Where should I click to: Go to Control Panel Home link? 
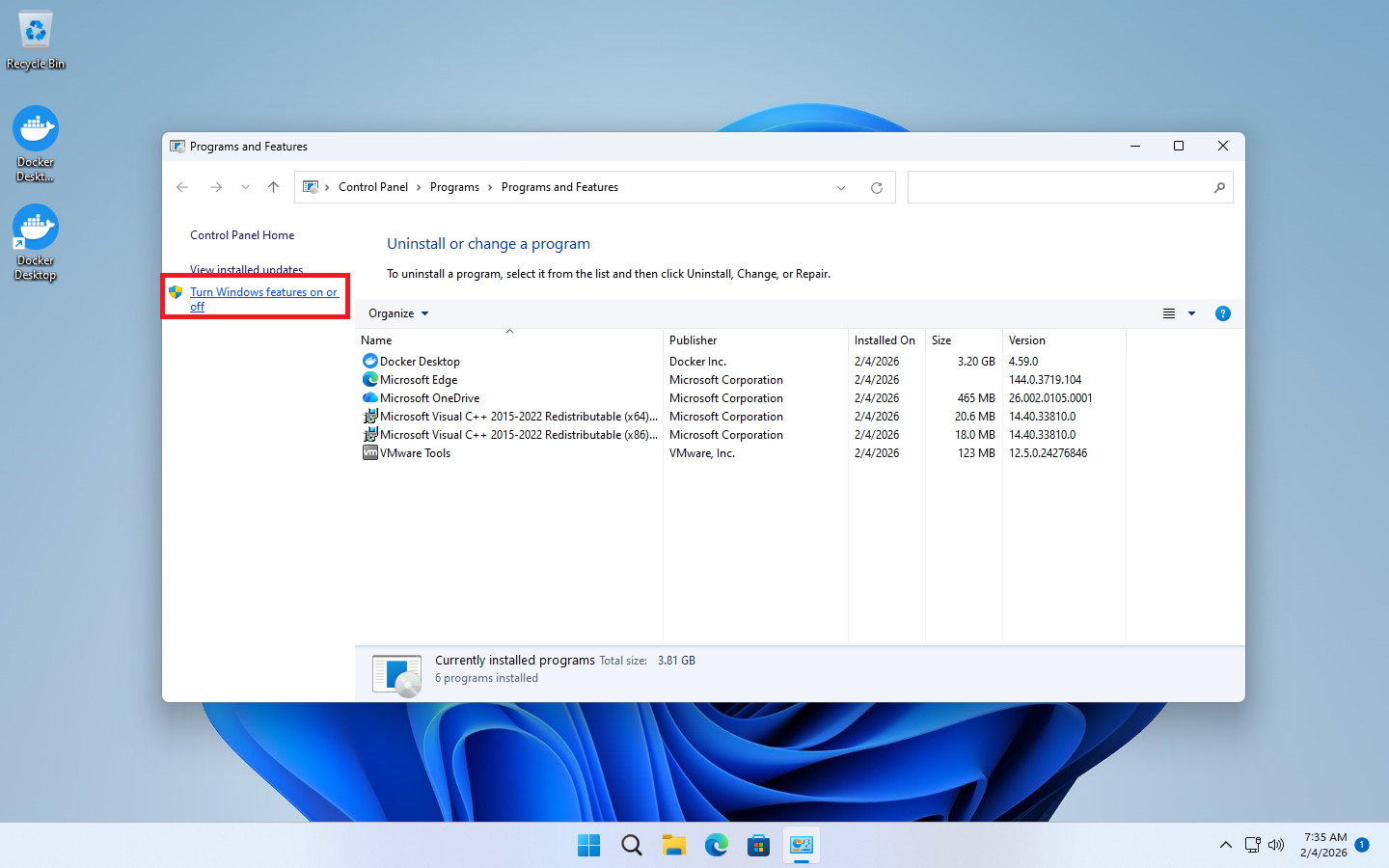click(242, 235)
